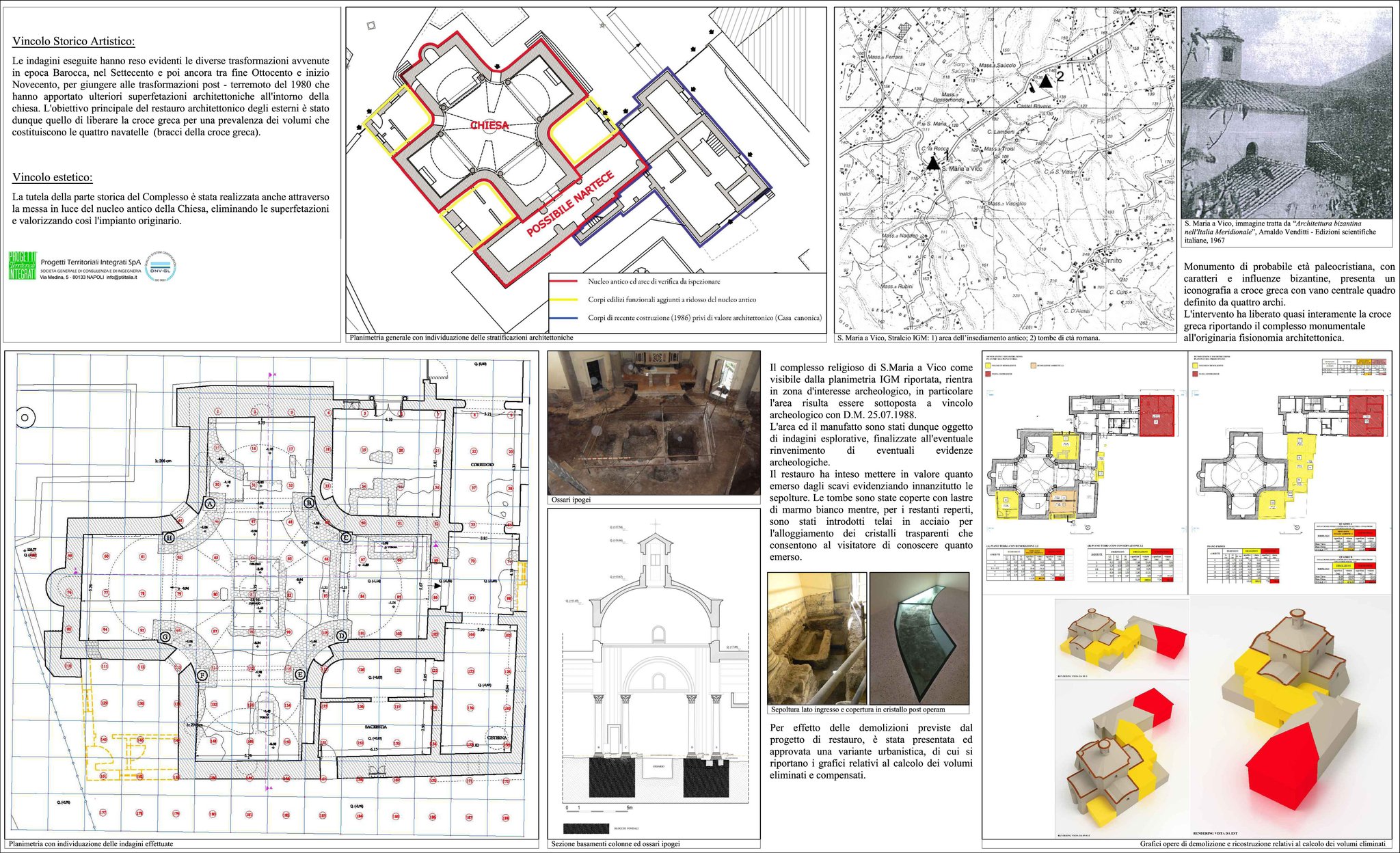Click the CISTERNA label on the survey plan
1400x853 pixels.
click(x=497, y=738)
